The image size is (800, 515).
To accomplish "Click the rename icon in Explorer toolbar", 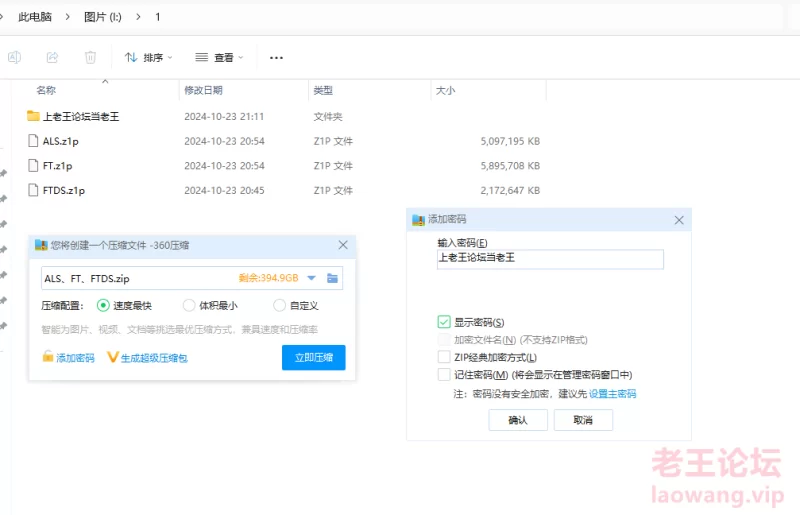I will [x=15, y=58].
